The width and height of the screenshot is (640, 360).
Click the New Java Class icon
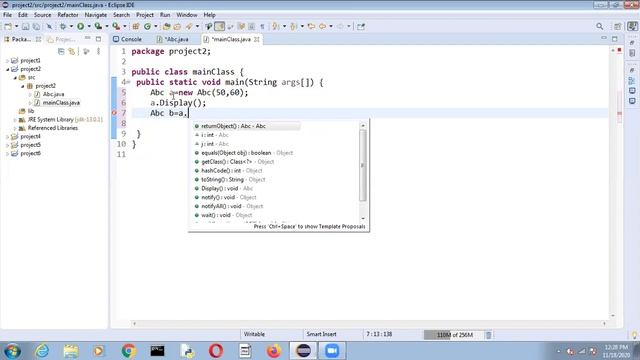click(x=147, y=27)
